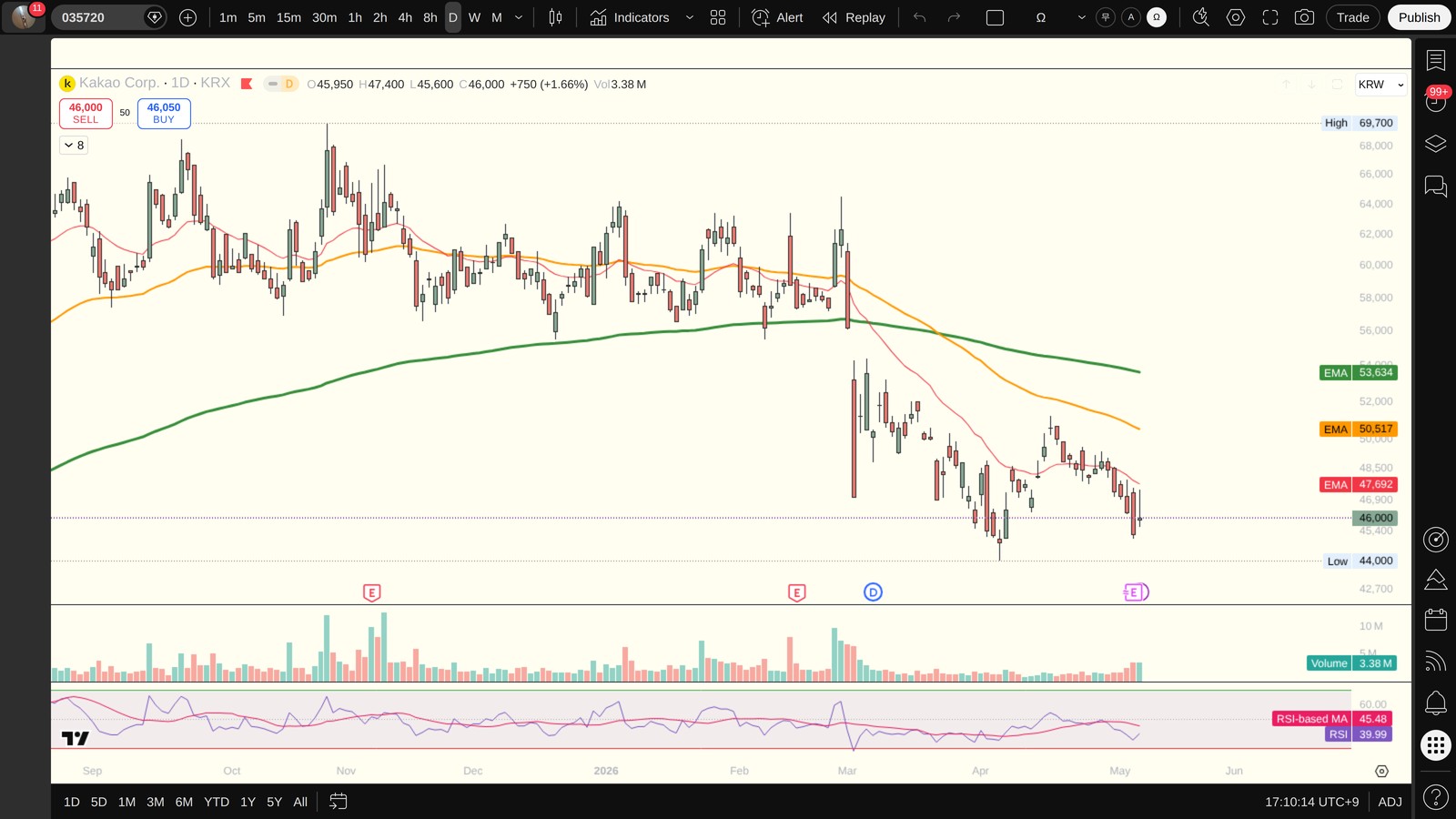
Task: Click the red EMA 47,692 price label
Action: click(x=1359, y=485)
